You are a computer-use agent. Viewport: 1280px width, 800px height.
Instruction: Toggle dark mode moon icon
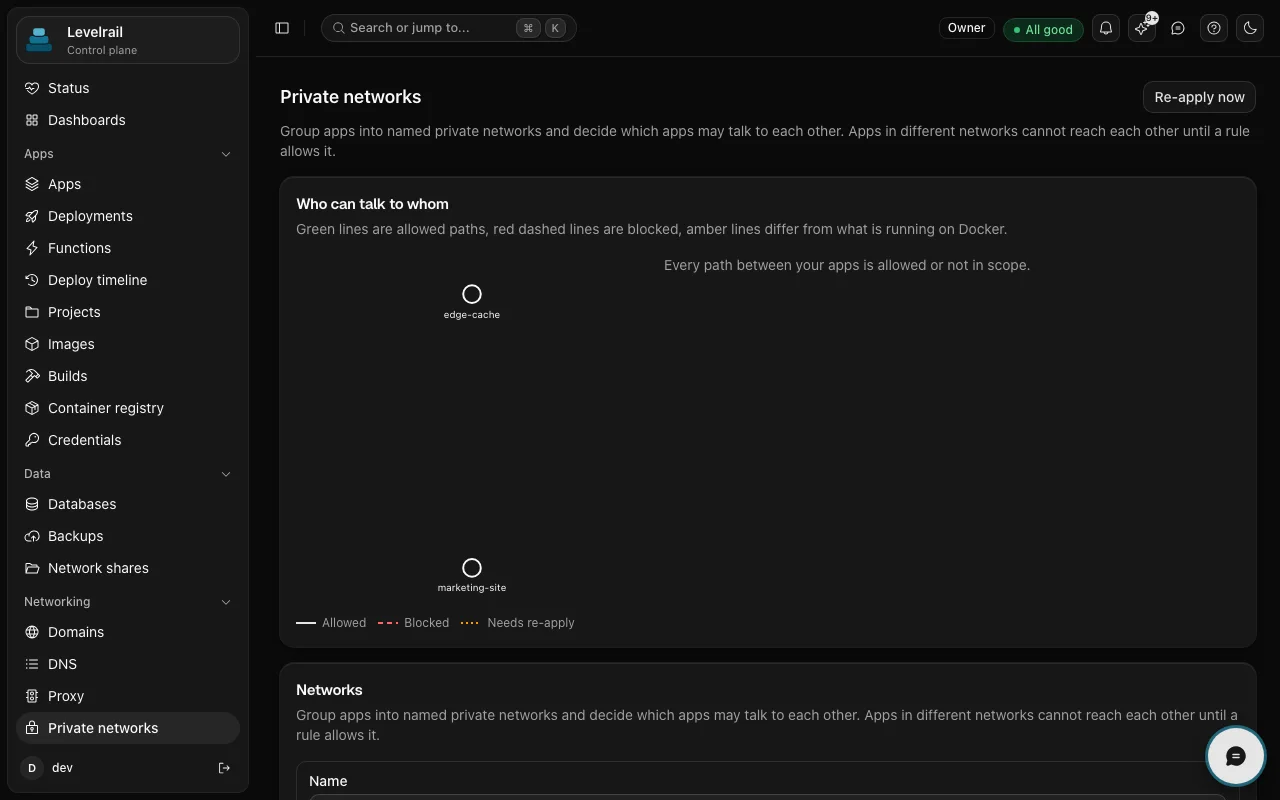tap(1250, 28)
